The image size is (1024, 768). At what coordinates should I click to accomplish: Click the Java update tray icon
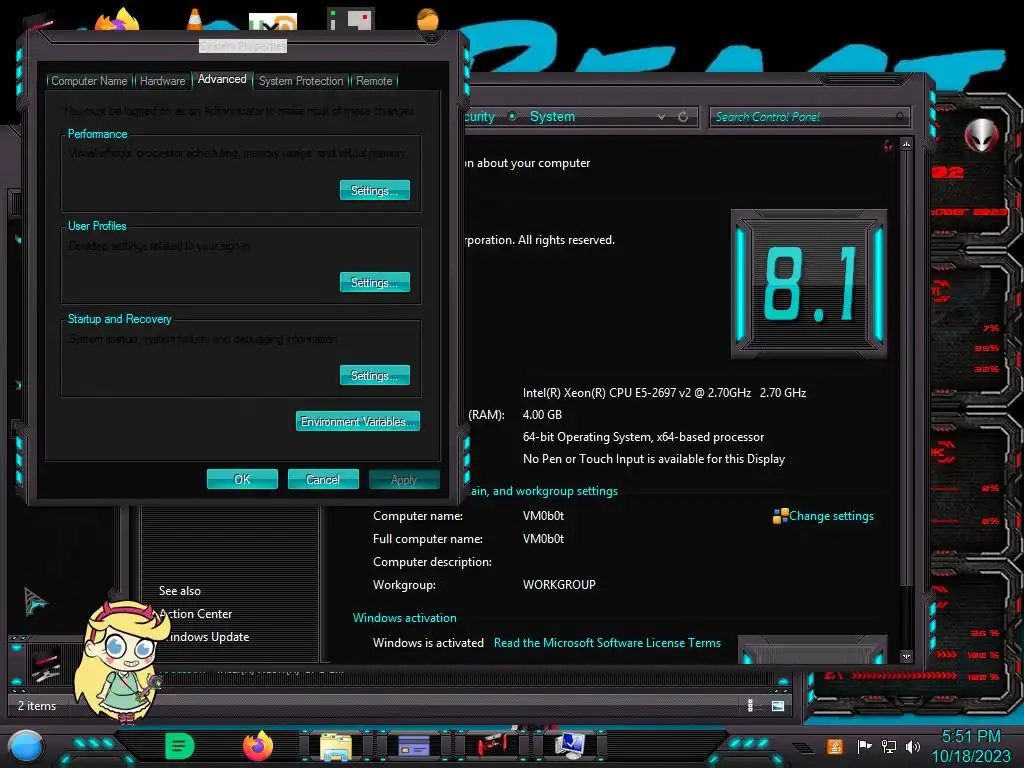(834, 746)
